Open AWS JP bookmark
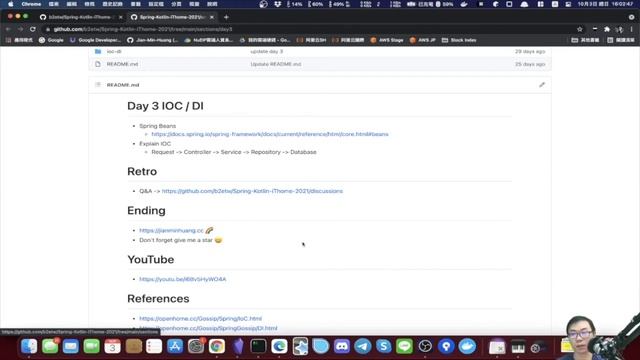 (x=422, y=40)
